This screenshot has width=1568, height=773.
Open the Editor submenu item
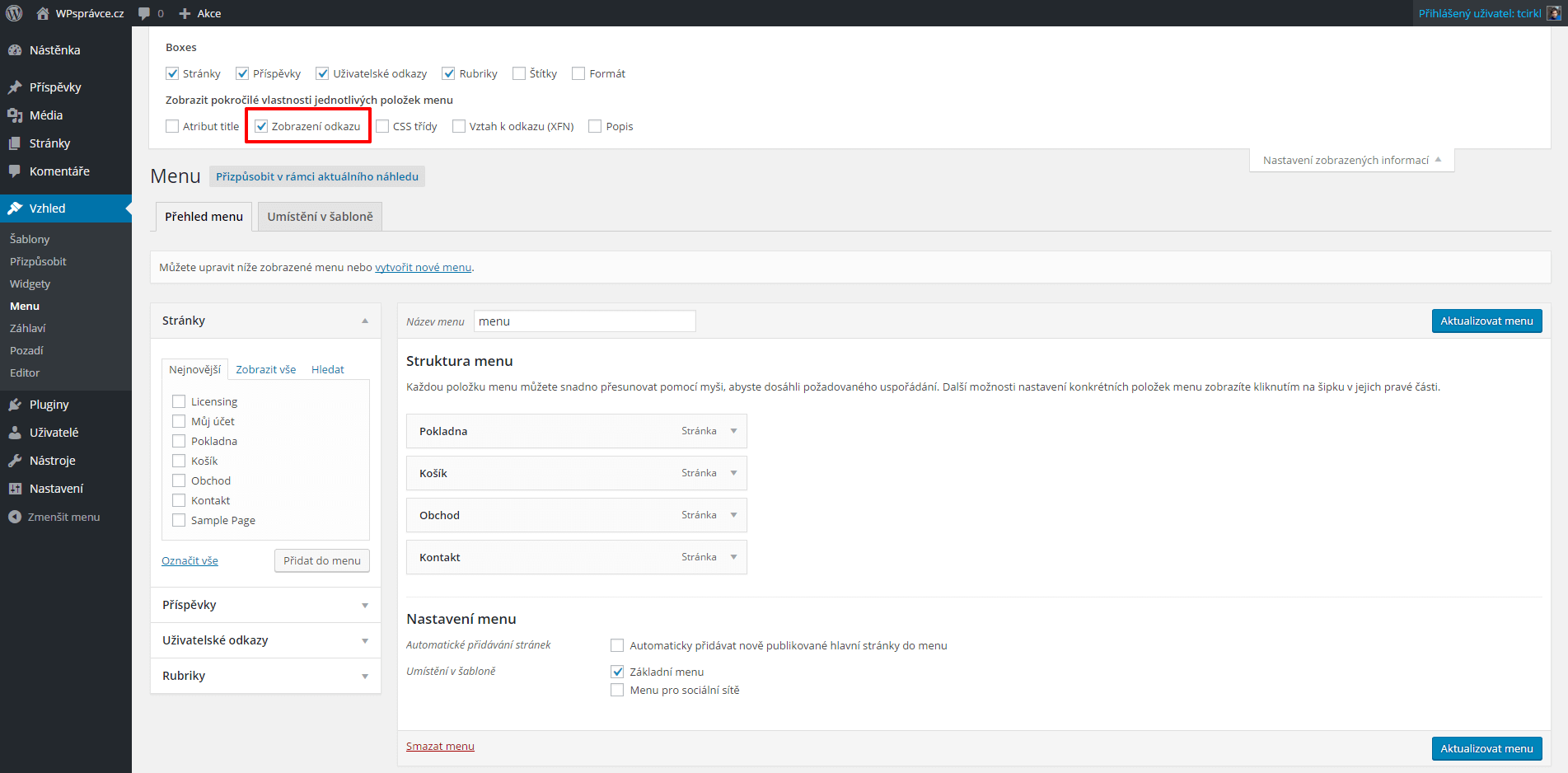25,372
